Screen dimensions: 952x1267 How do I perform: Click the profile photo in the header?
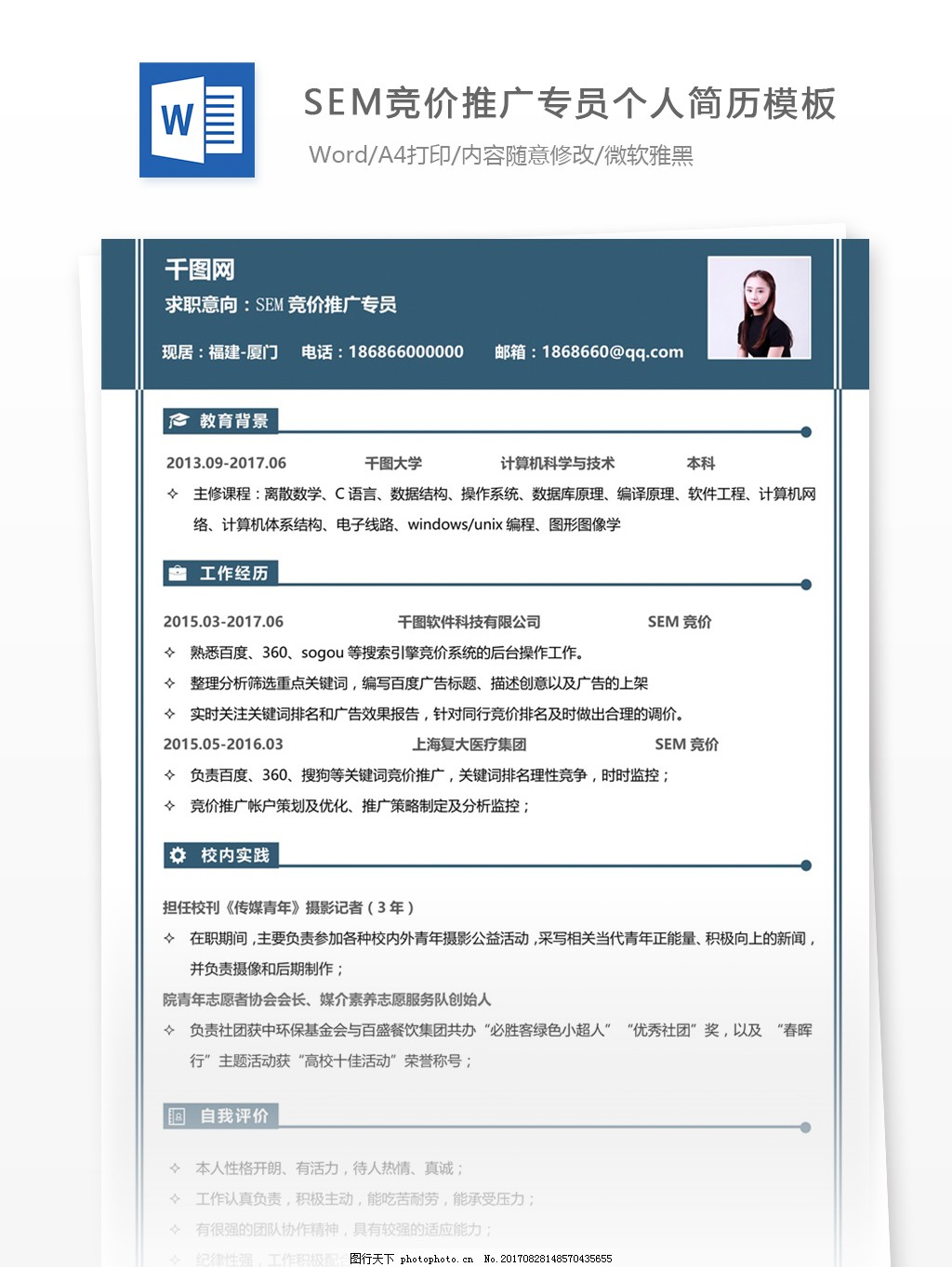(x=760, y=307)
